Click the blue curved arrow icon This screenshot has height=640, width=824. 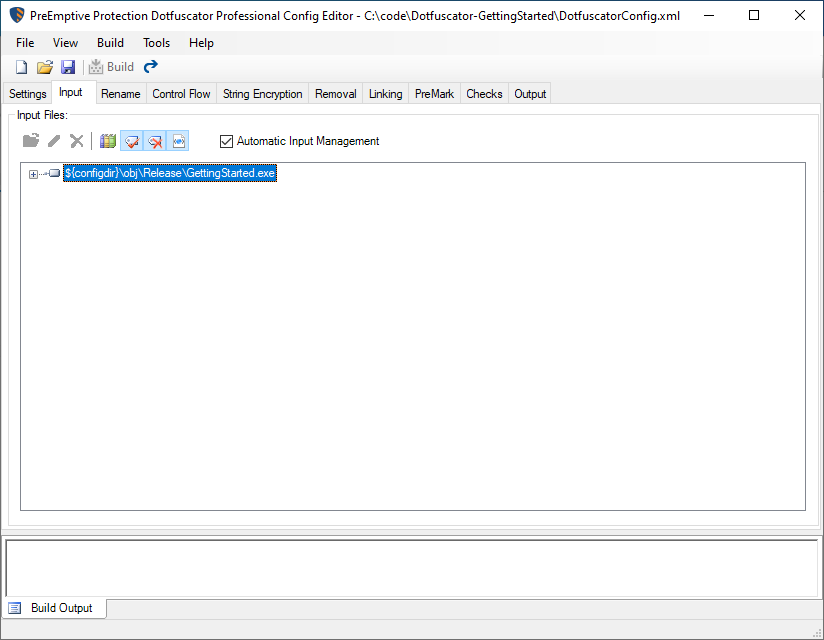(x=151, y=66)
